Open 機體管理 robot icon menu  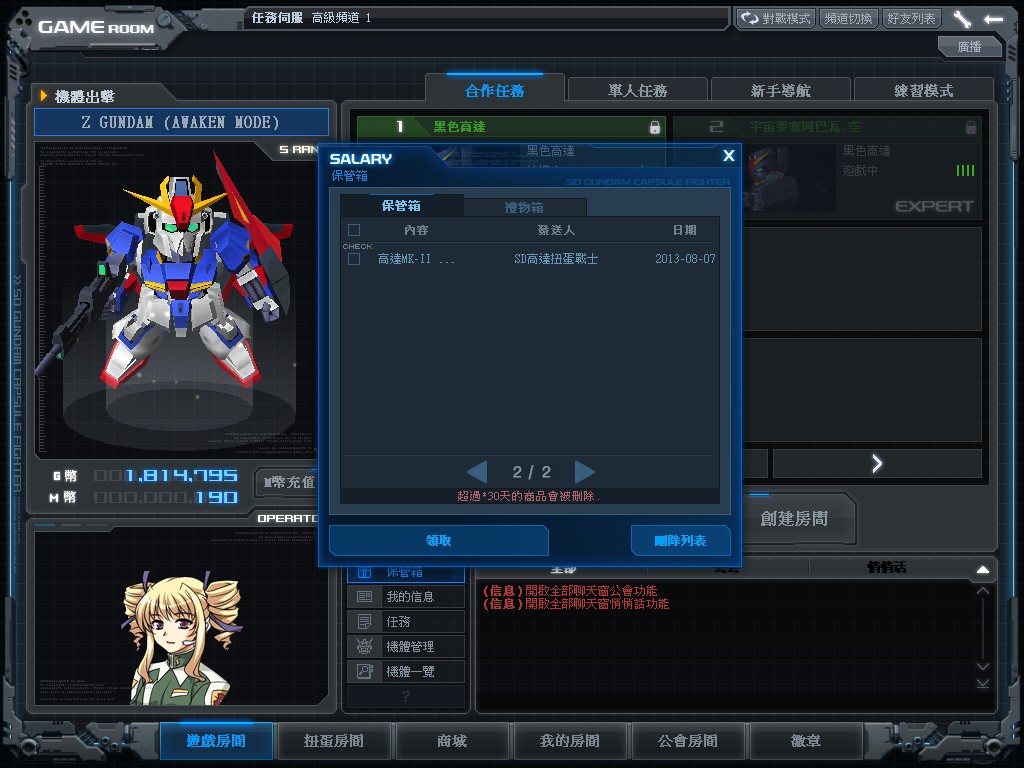[408, 647]
